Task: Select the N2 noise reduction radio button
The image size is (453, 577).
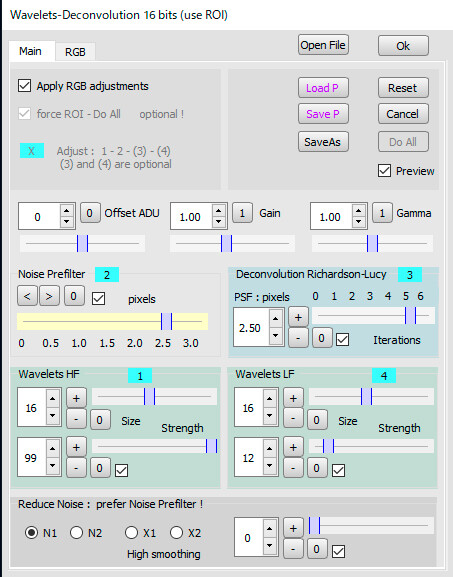Action: pos(76,532)
